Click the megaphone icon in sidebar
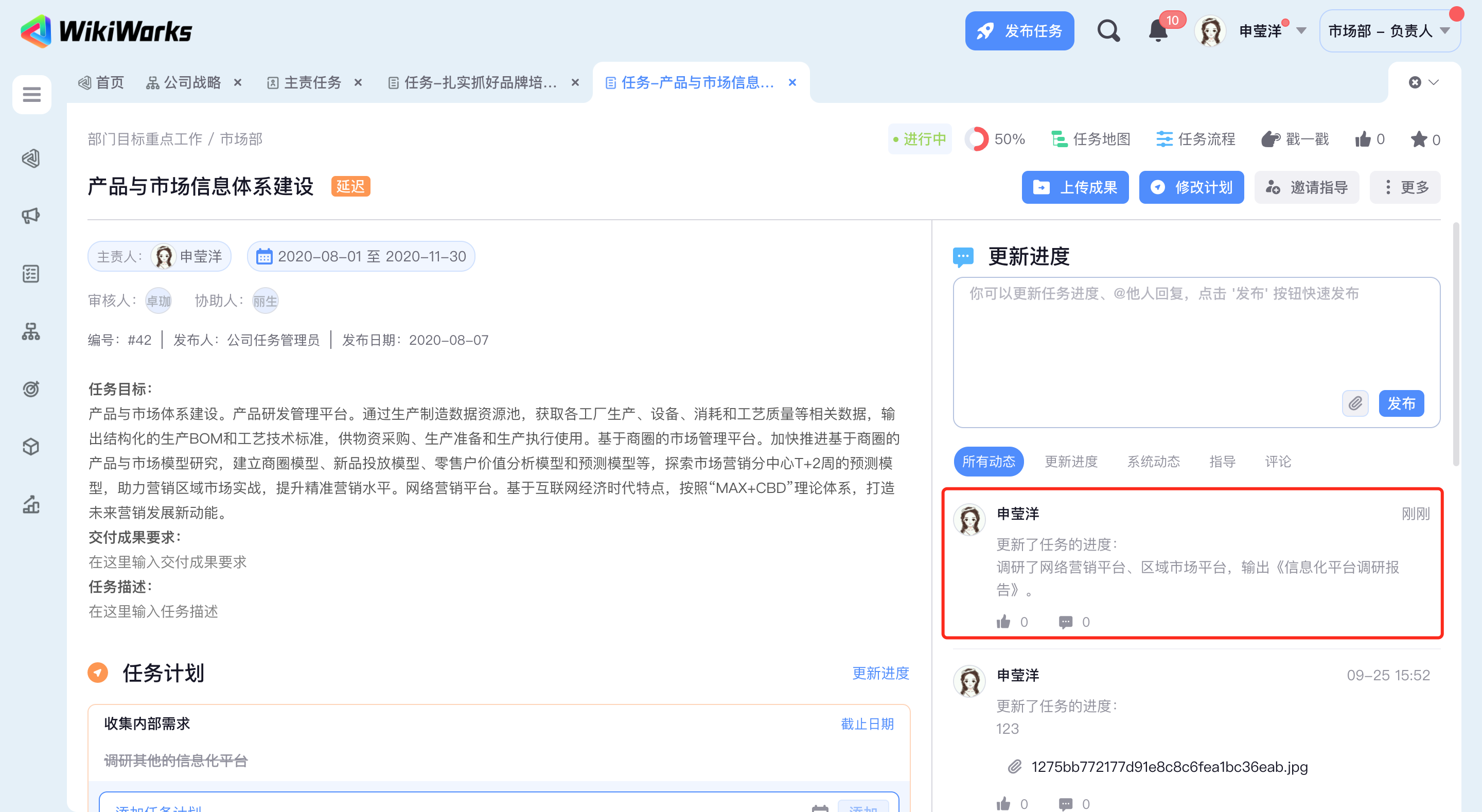This screenshot has height=812, width=1482. coord(31,216)
